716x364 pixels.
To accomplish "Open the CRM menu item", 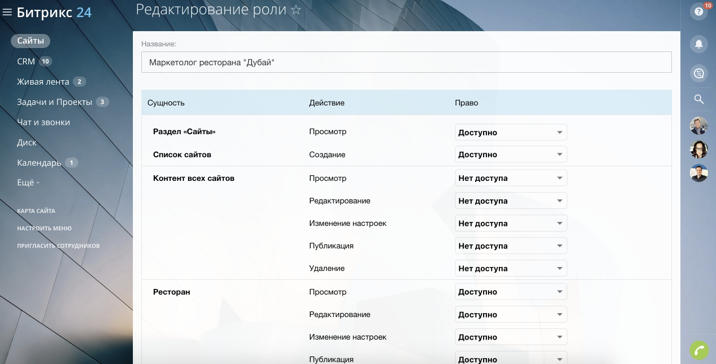I will (26, 61).
